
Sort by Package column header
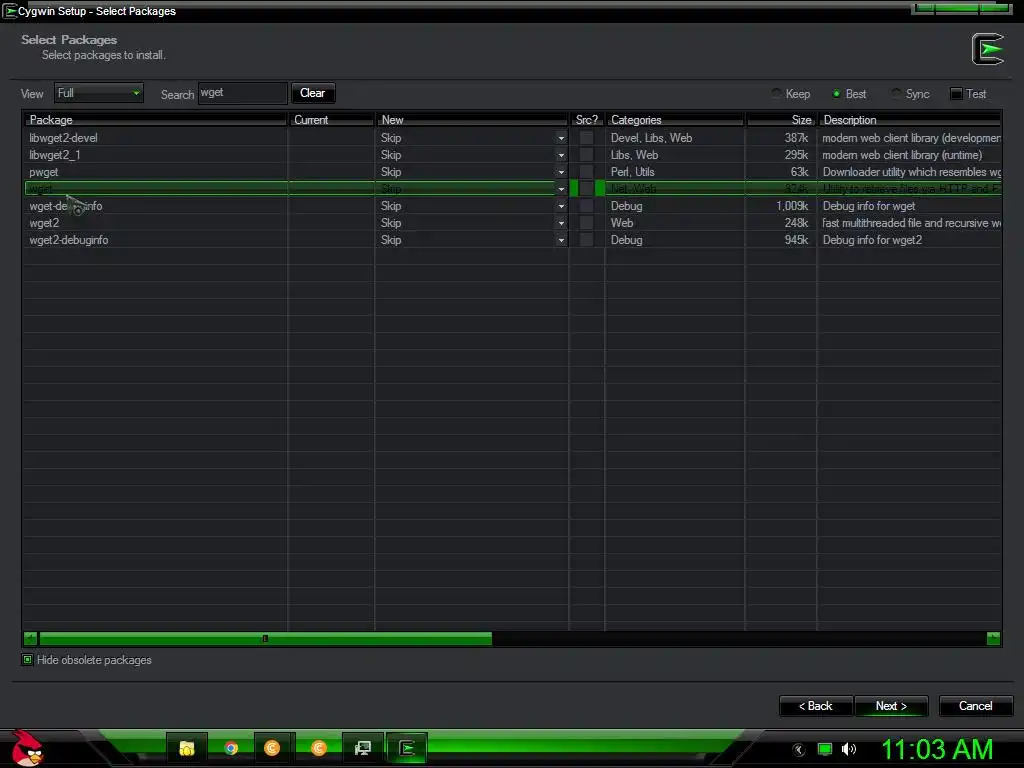click(x=155, y=120)
